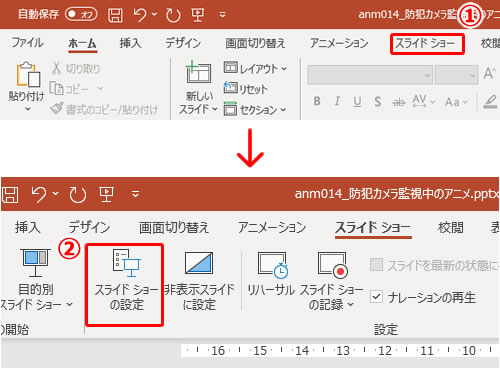Viewport: 500px width, 368px height.
Task: Click Redo in the lower screenshot's title bar
Action: [77, 194]
